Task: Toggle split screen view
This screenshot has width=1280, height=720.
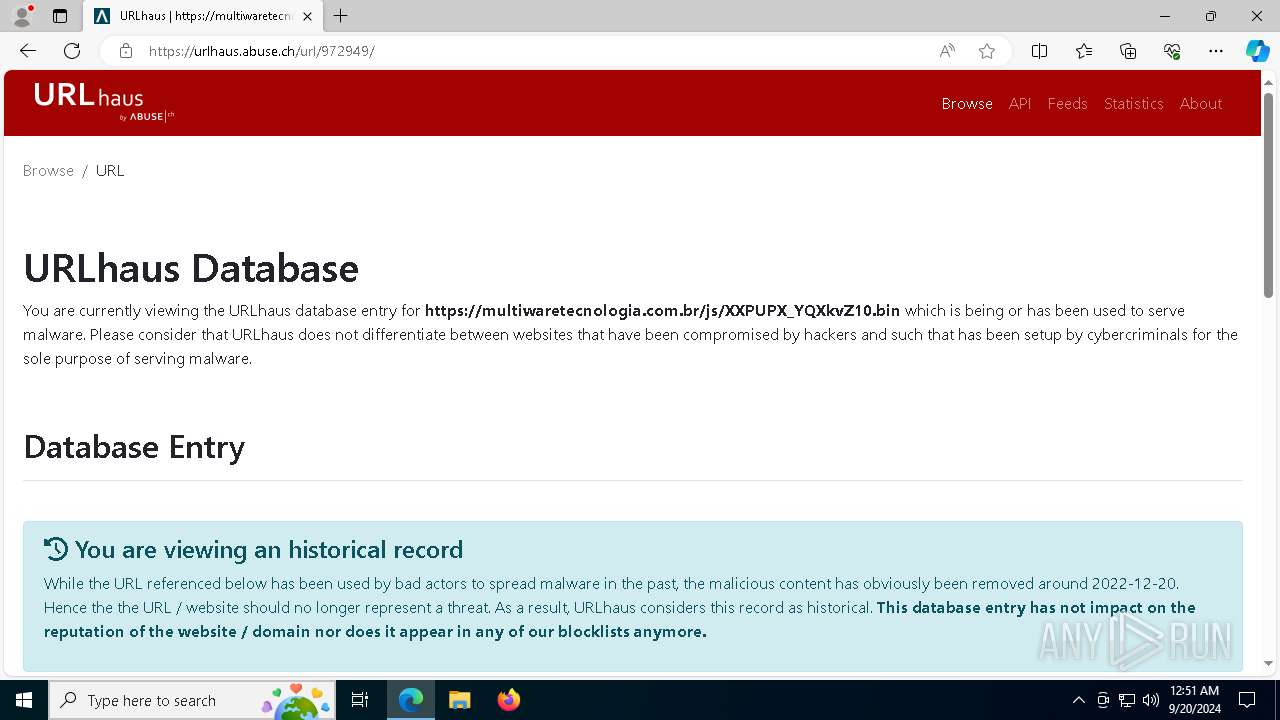Action: click(x=1040, y=51)
